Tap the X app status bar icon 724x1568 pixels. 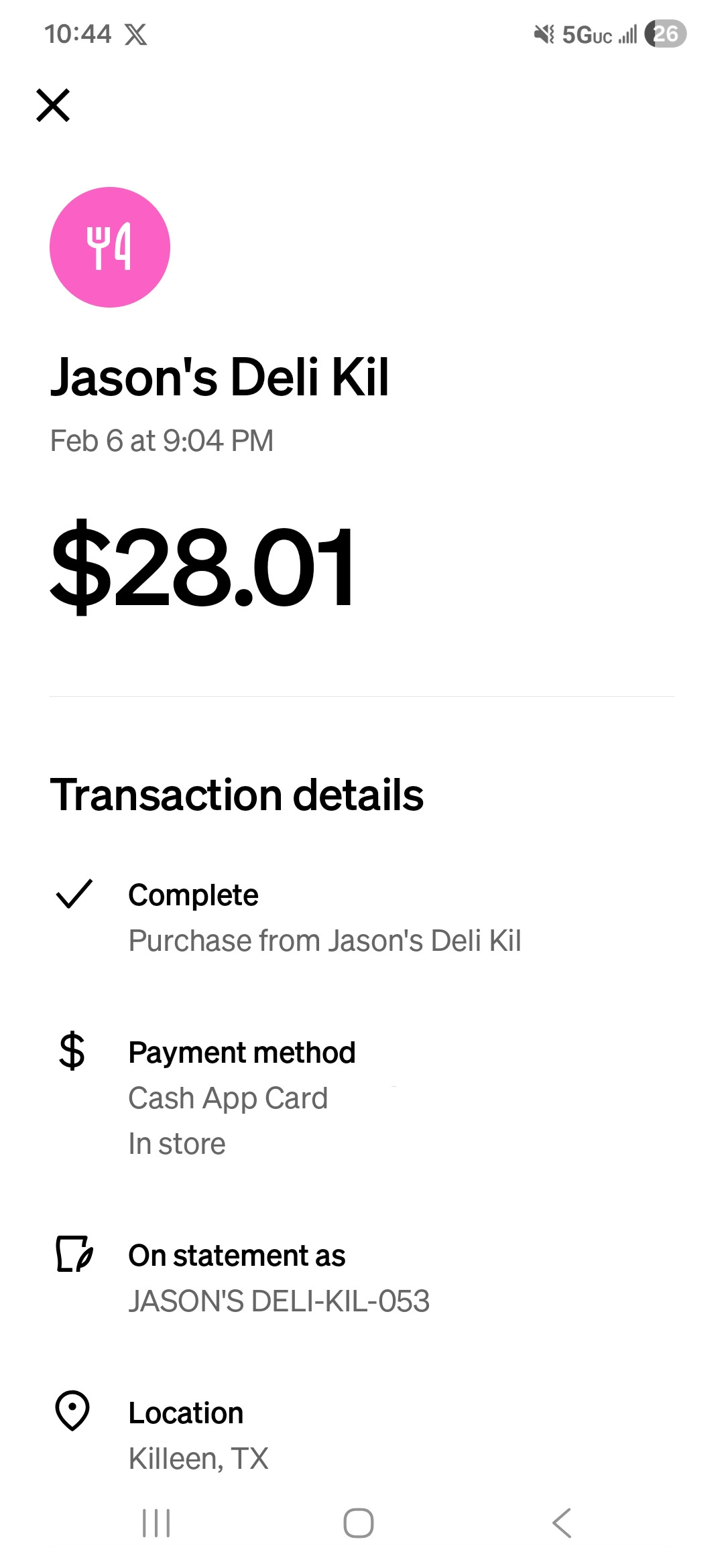tap(136, 34)
